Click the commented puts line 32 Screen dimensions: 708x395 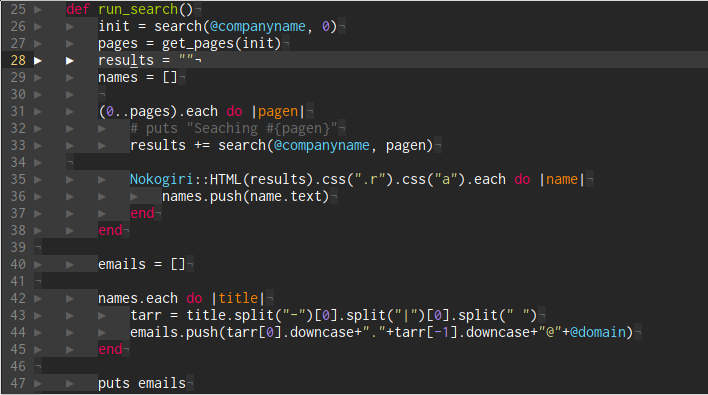tap(233, 129)
